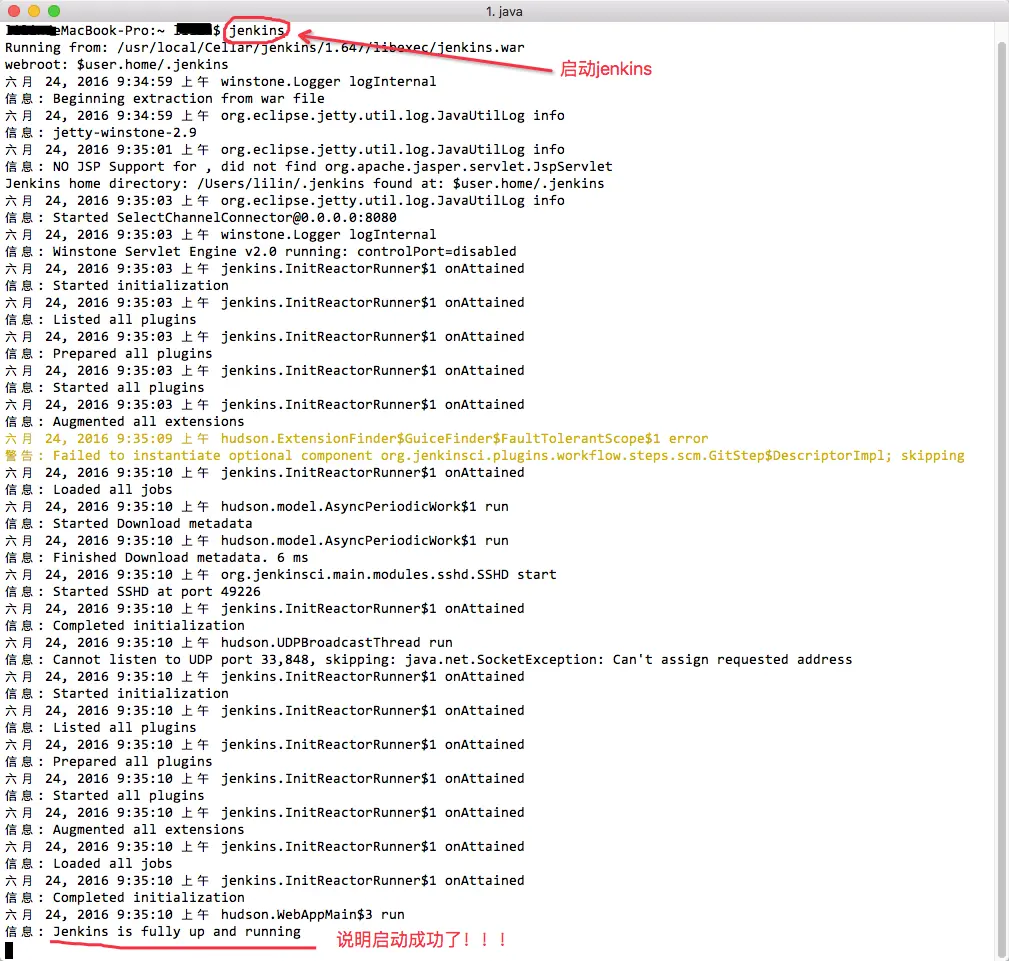Viewport: 1009px width, 961px height.
Task: Click 'Finished Download metadata. 6 ms' line
Action: point(156,557)
